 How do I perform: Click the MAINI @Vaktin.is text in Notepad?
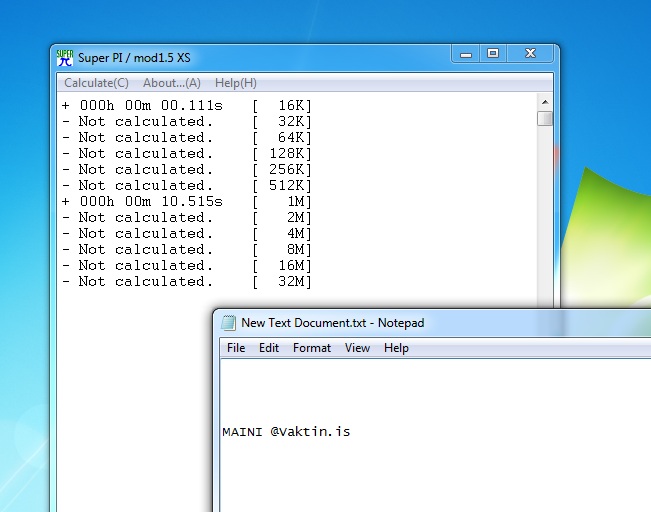(286, 432)
